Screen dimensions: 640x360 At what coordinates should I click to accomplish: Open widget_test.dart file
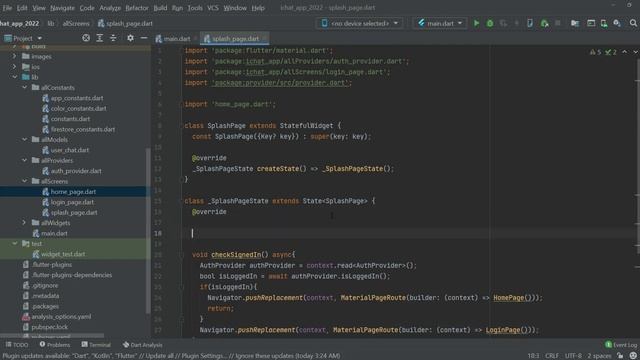(x=63, y=254)
